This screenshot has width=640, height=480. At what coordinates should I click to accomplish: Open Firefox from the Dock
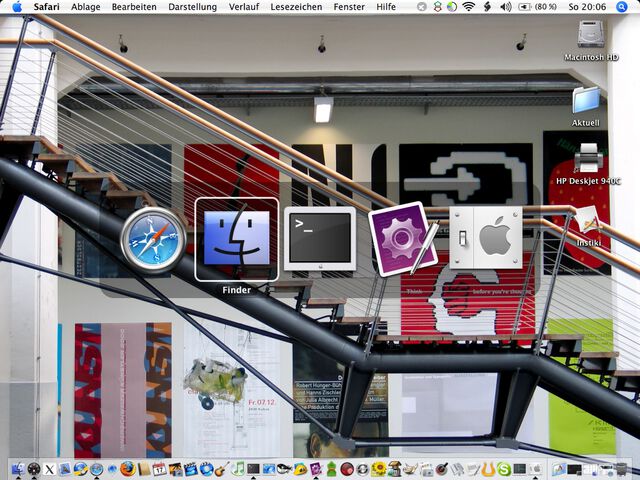tap(128, 469)
